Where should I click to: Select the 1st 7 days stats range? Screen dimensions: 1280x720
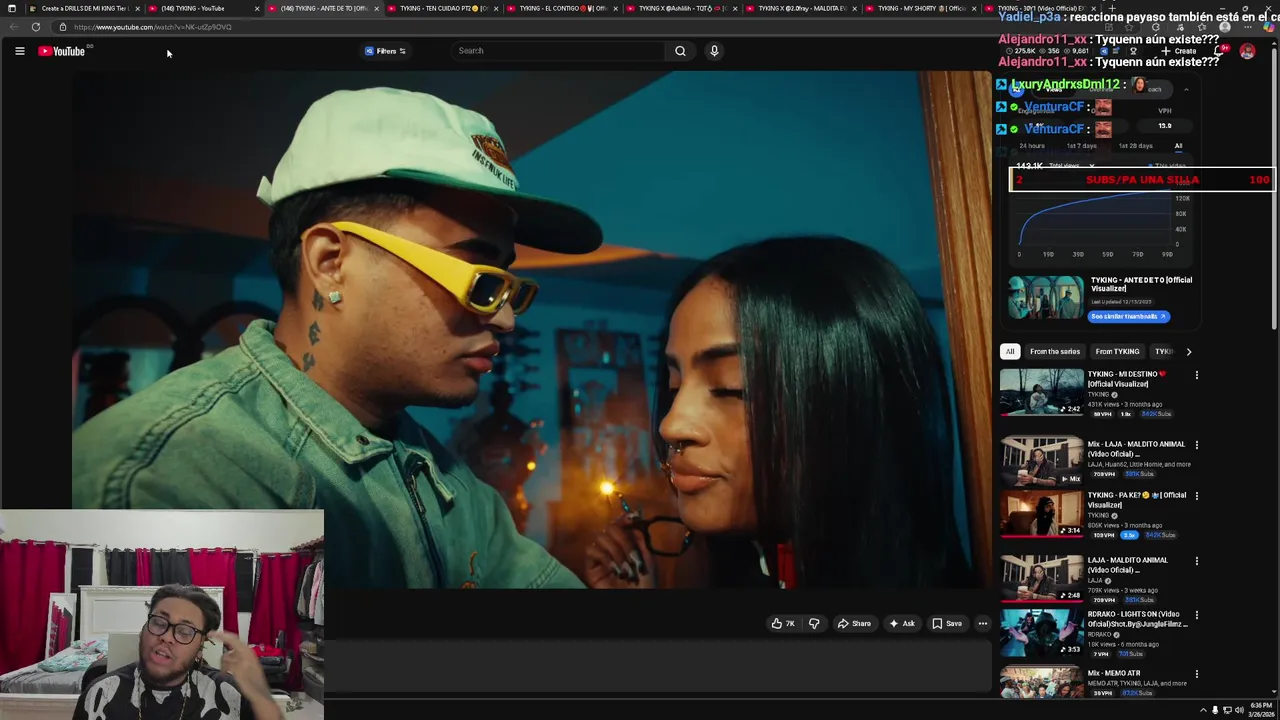point(1081,146)
